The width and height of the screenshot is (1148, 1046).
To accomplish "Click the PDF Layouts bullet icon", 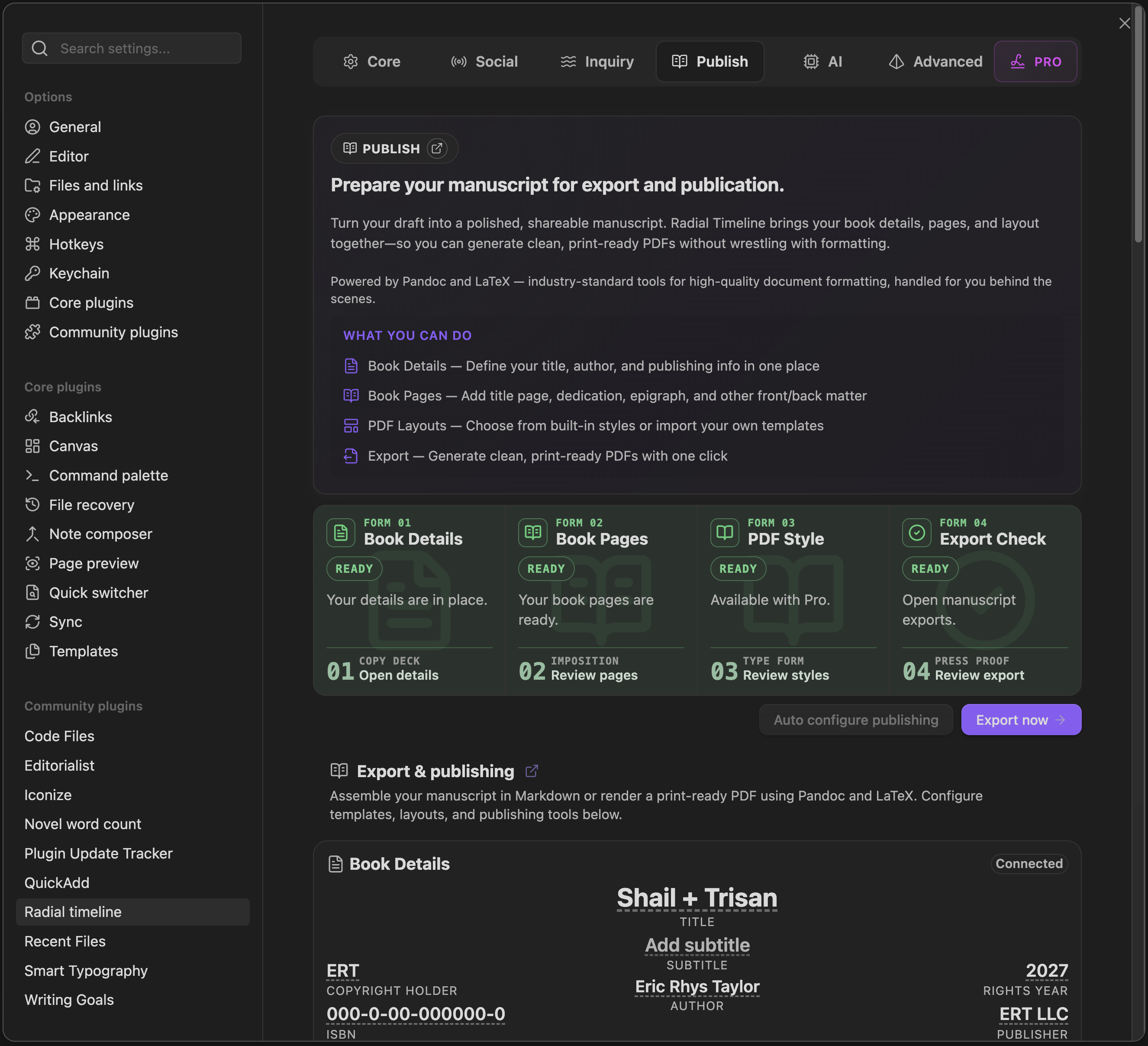I will pos(351,426).
